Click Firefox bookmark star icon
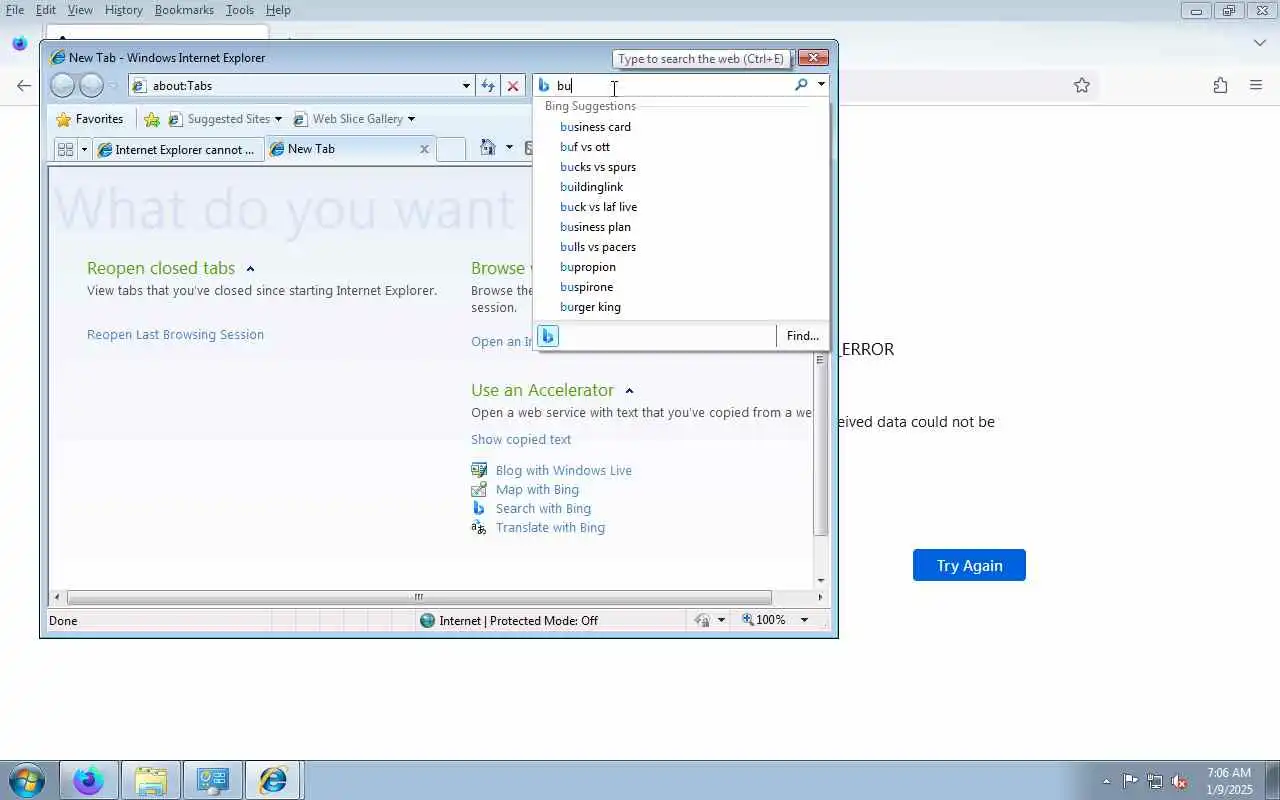The height and width of the screenshot is (800, 1280). (1081, 86)
